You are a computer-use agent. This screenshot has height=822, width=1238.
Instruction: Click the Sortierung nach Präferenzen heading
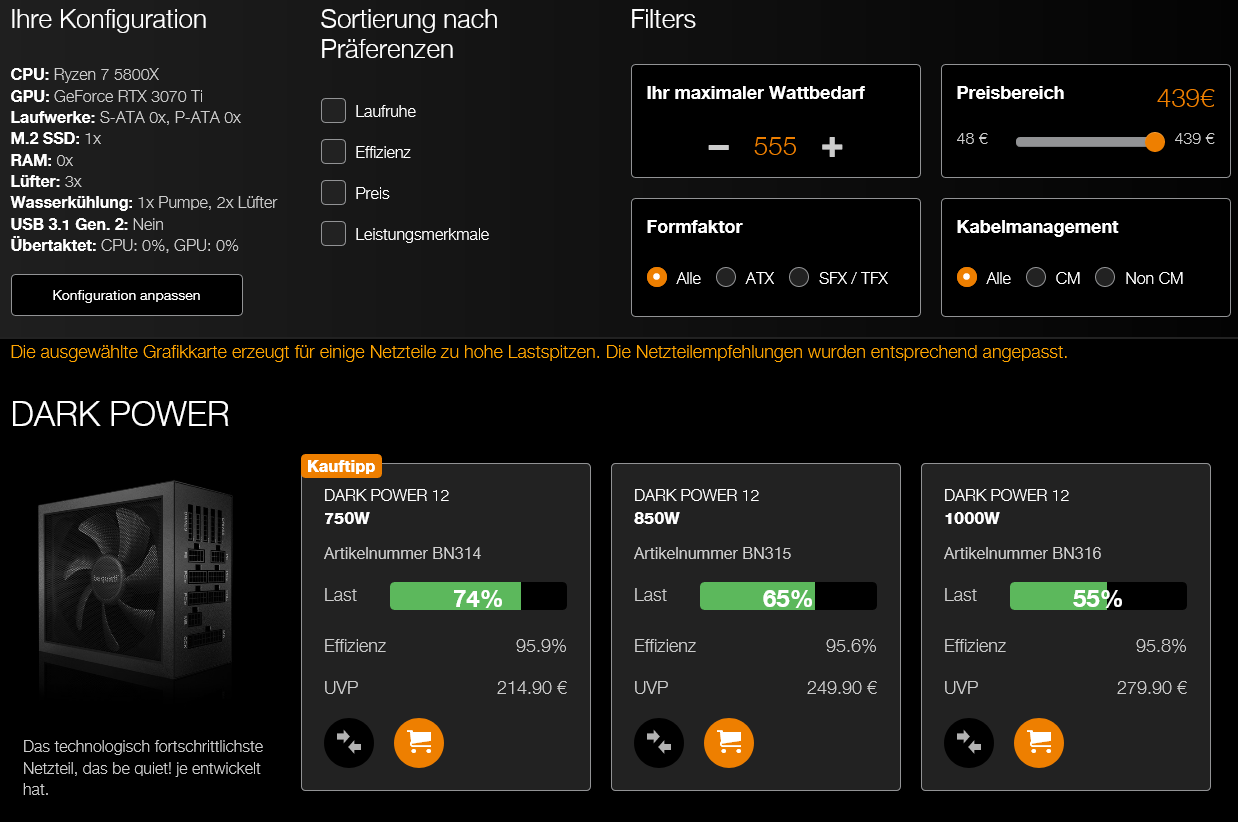tap(409, 34)
